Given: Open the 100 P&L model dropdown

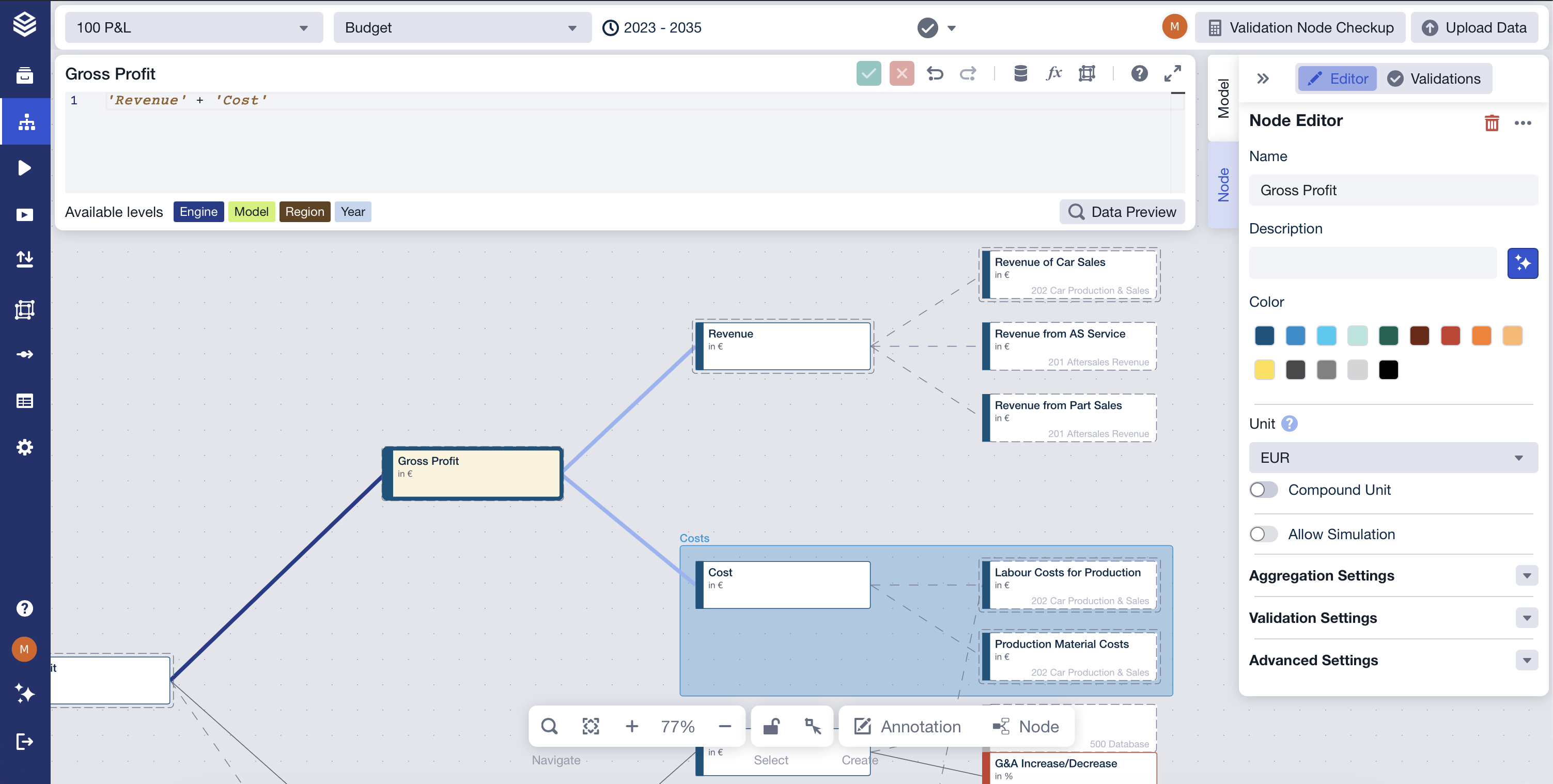Looking at the screenshot, I should (x=193, y=28).
